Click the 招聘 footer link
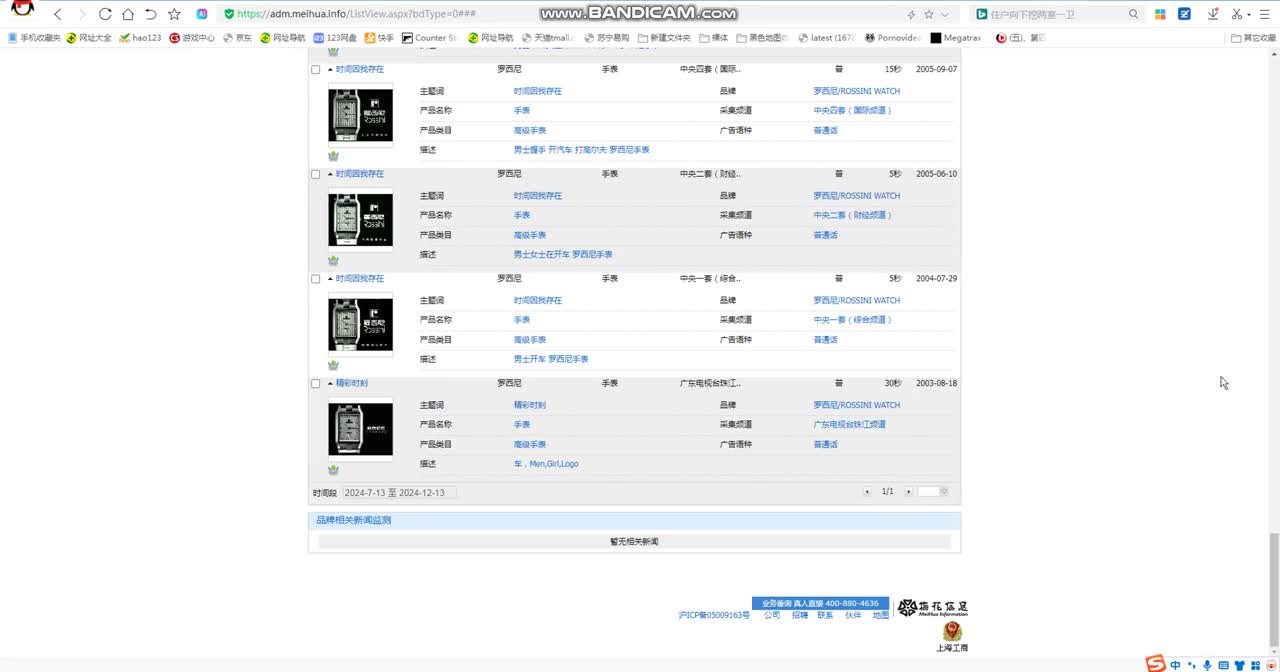Screen dimensions: 1280x672 point(800,616)
